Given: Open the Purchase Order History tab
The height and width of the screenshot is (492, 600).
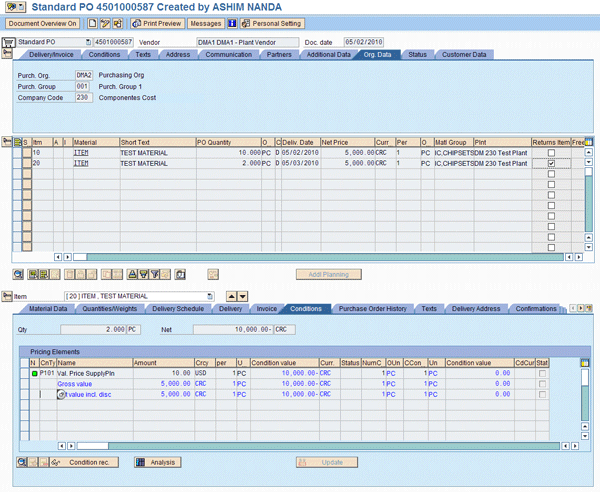Looking at the screenshot, I should tap(372, 309).
